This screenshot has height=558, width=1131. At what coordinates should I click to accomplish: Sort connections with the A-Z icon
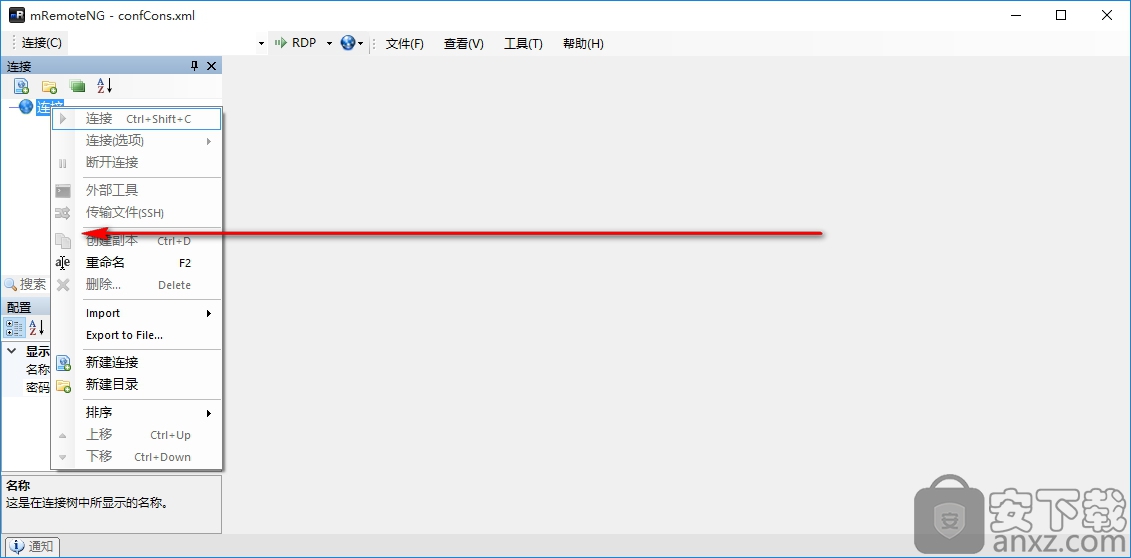pyautogui.click(x=105, y=86)
